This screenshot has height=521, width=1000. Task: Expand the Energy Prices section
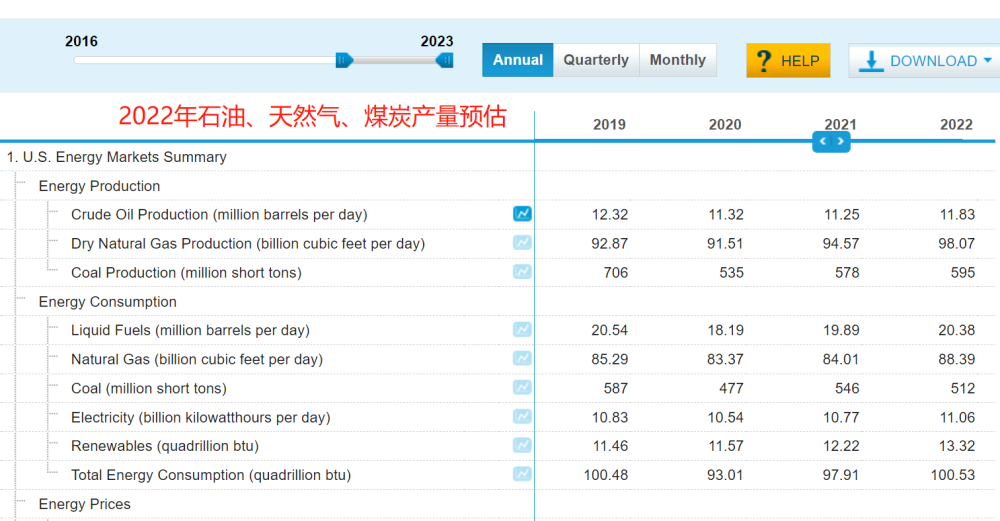pyautogui.click(x=84, y=504)
